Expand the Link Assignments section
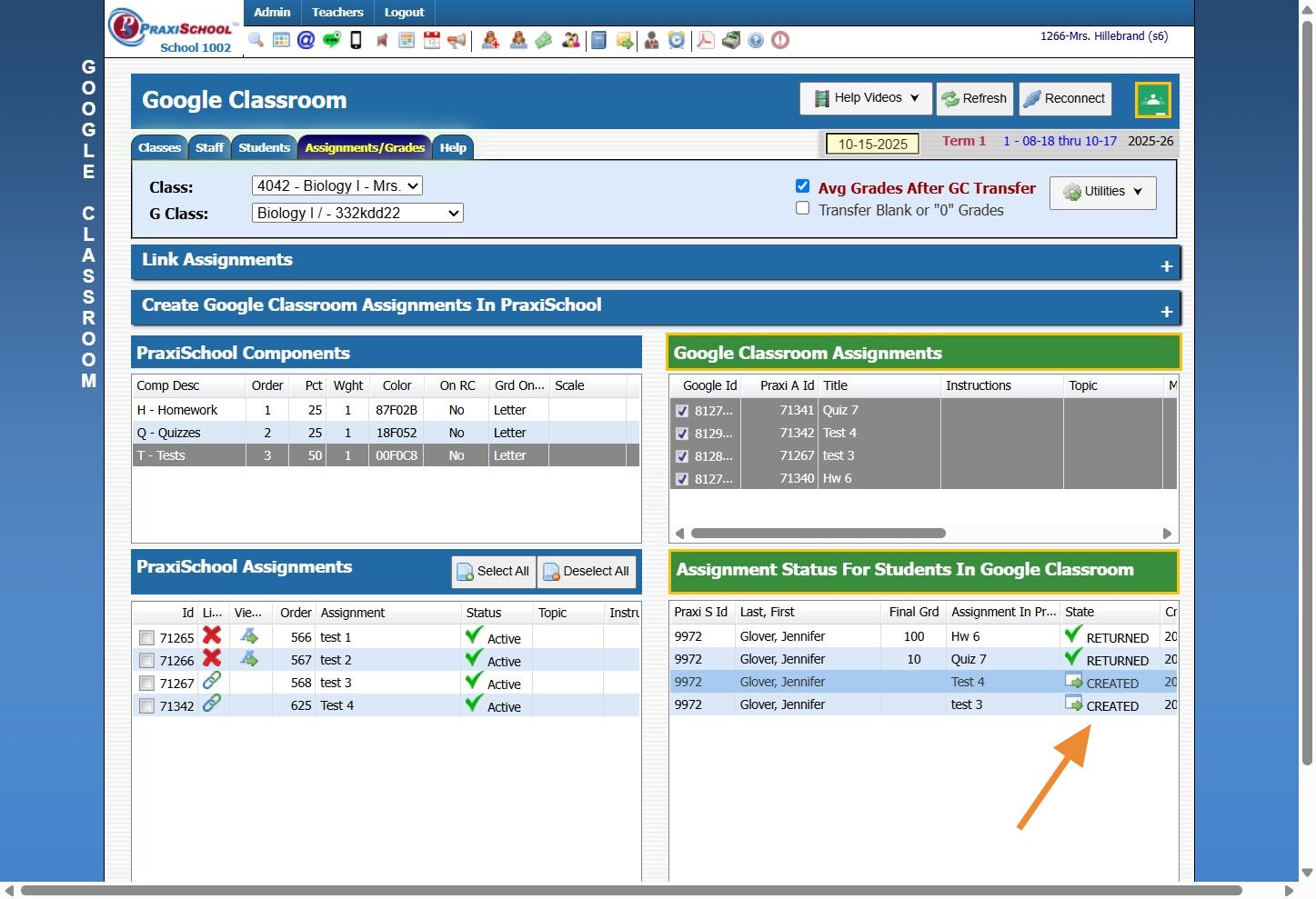Image resolution: width=1316 pixels, height=899 pixels. tap(1166, 266)
